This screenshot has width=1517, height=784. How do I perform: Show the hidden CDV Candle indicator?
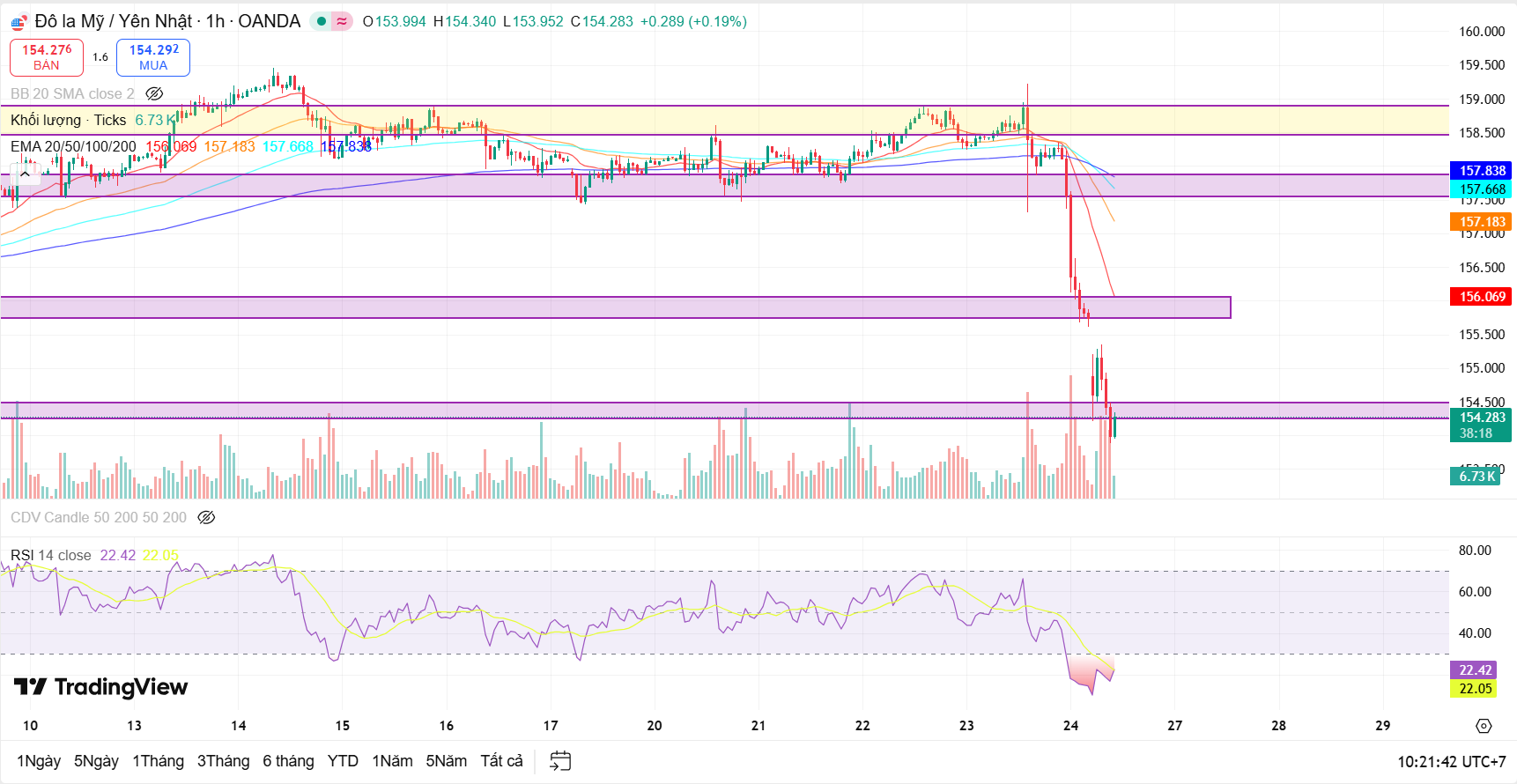click(x=206, y=517)
